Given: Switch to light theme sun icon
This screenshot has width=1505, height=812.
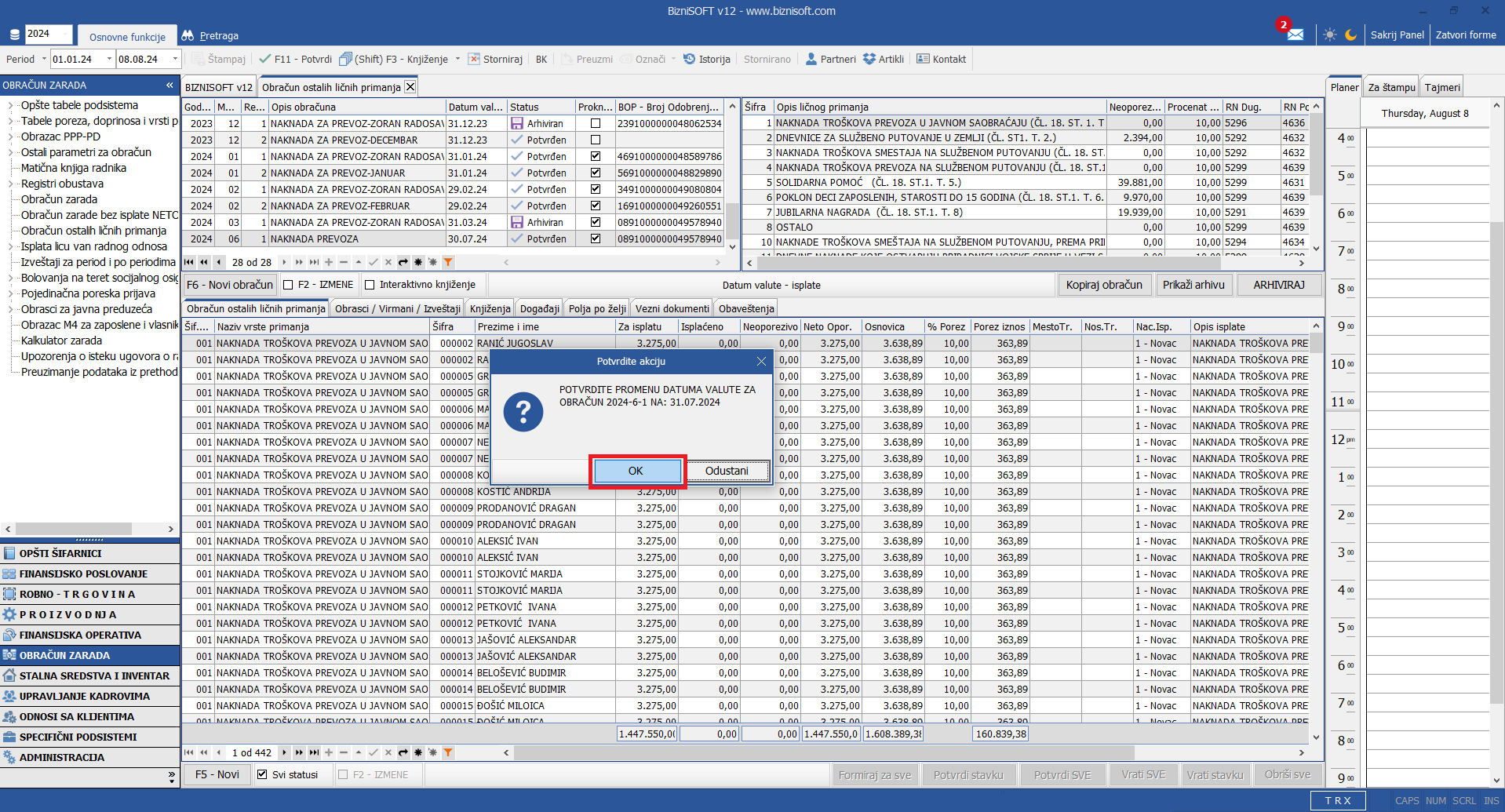Looking at the screenshot, I should (1329, 35).
